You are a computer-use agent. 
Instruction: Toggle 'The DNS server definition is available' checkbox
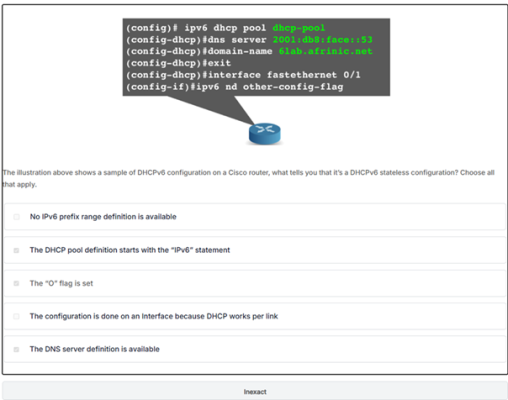(x=16, y=349)
